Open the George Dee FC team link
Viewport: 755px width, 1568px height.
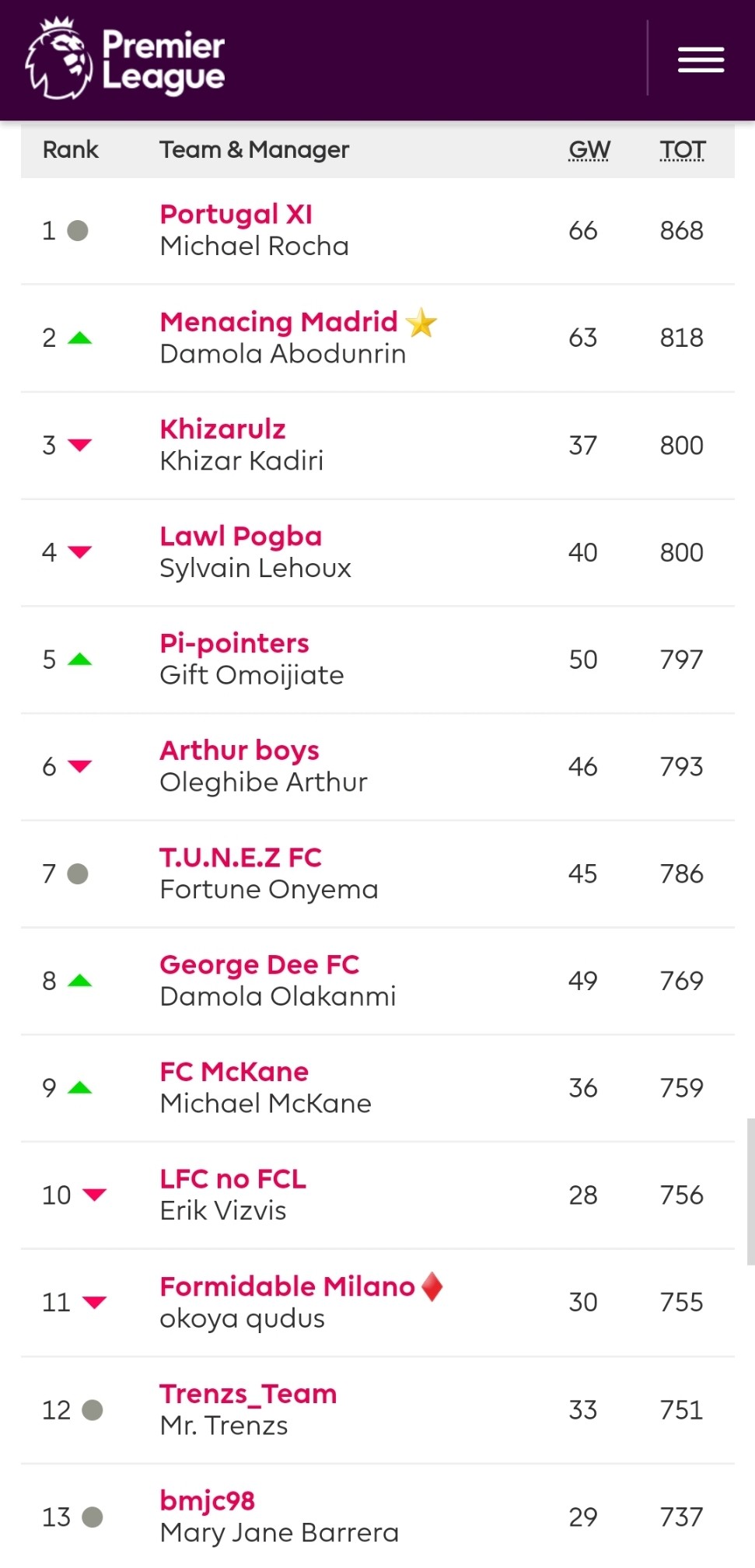260,964
